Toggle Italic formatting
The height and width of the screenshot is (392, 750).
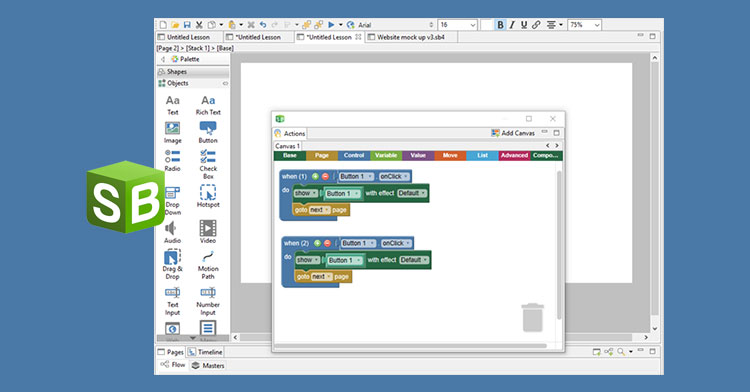coord(512,25)
